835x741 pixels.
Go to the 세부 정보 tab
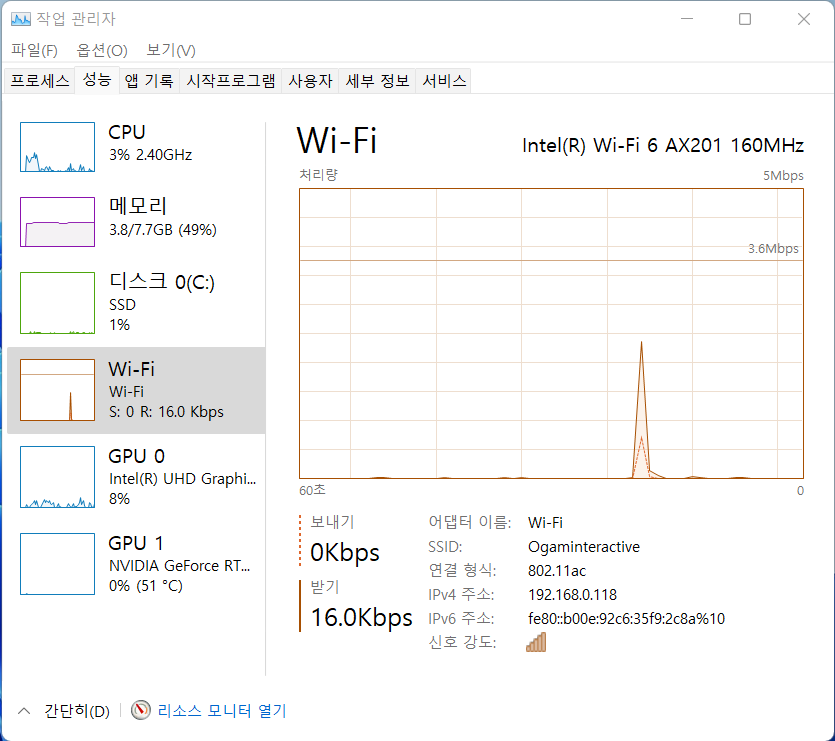click(378, 82)
